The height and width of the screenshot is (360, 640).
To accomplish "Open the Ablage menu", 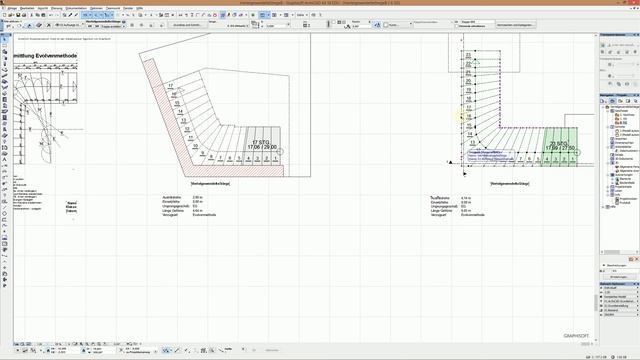I will point(12,8).
